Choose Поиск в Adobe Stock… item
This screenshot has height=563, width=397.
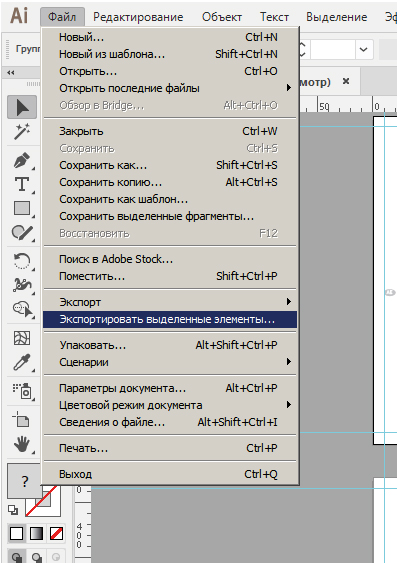pos(170,259)
